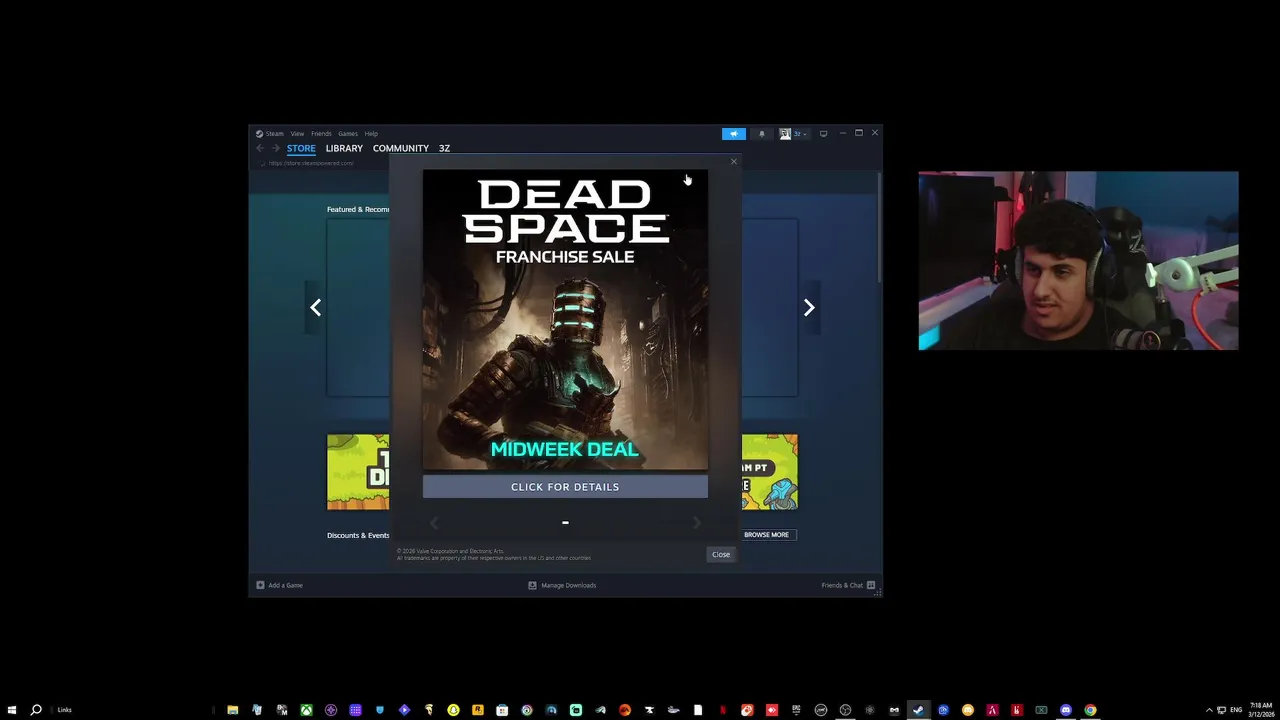
Task: Switch to Big Picture mode icon
Action: pos(823,133)
